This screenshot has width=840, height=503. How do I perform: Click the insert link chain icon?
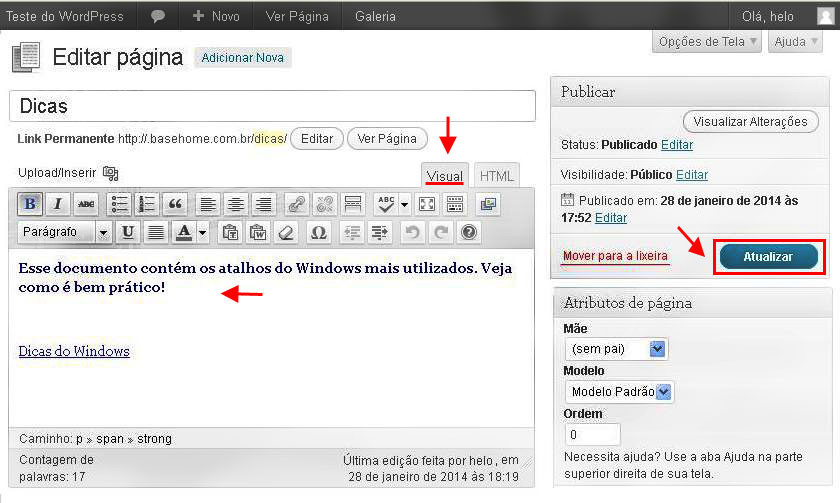tap(296, 204)
